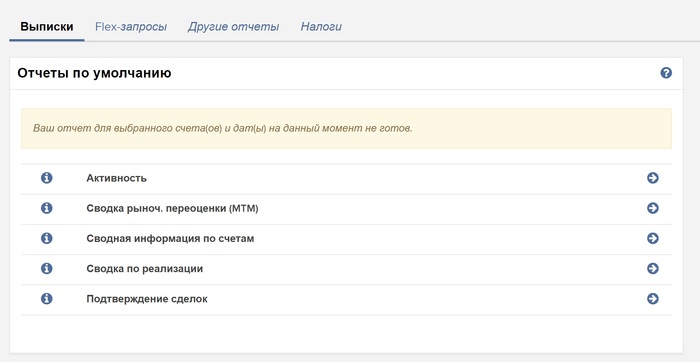The width and height of the screenshot is (700, 362).
Task: Open the Другие отчеты tab
Action: pyautogui.click(x=233, y=27)
